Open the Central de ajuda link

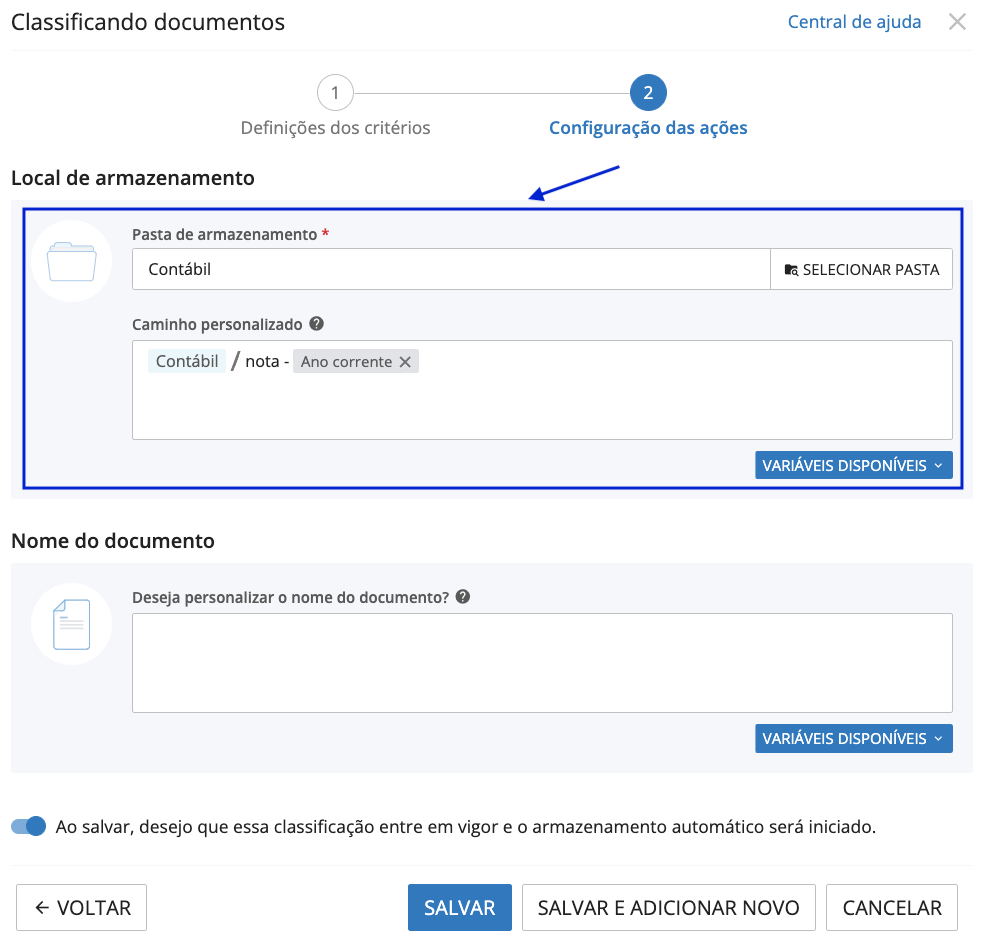854,22
